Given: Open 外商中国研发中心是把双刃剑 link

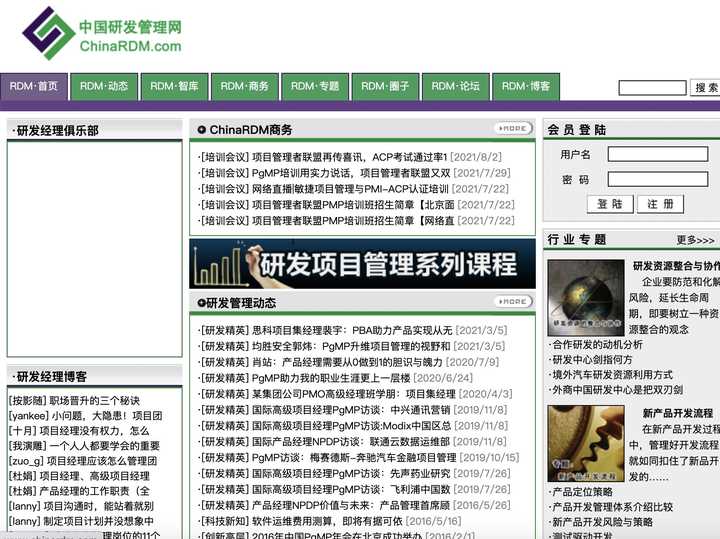Looking at the screenshot, I should point(616,390).
